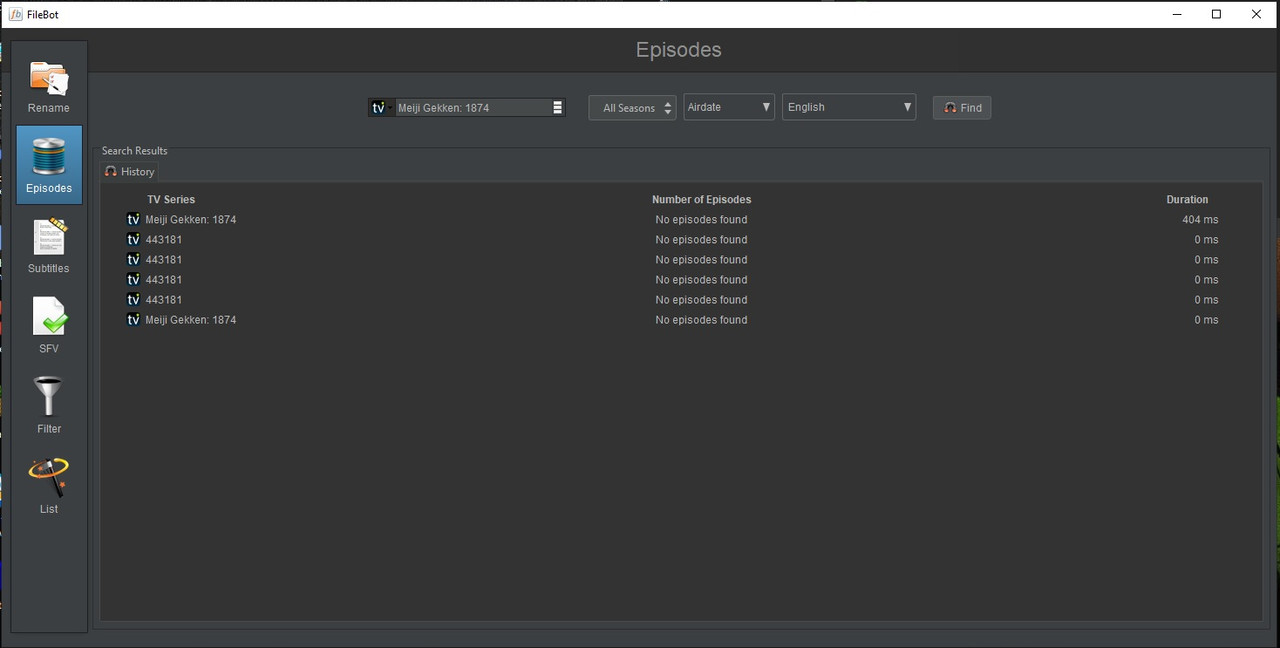Select the third 443181 row
This screenshot has width=1280, height=648.
pyautogui.click(x=680, y=279)
